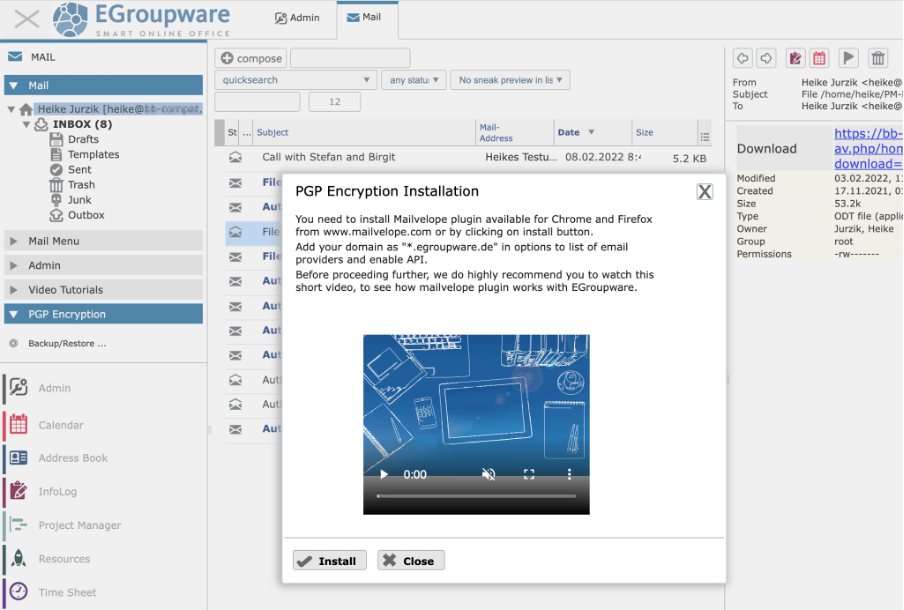
Task: Click the Install button in the dialog
Action: pyautogui.click(x=330, y=561)
